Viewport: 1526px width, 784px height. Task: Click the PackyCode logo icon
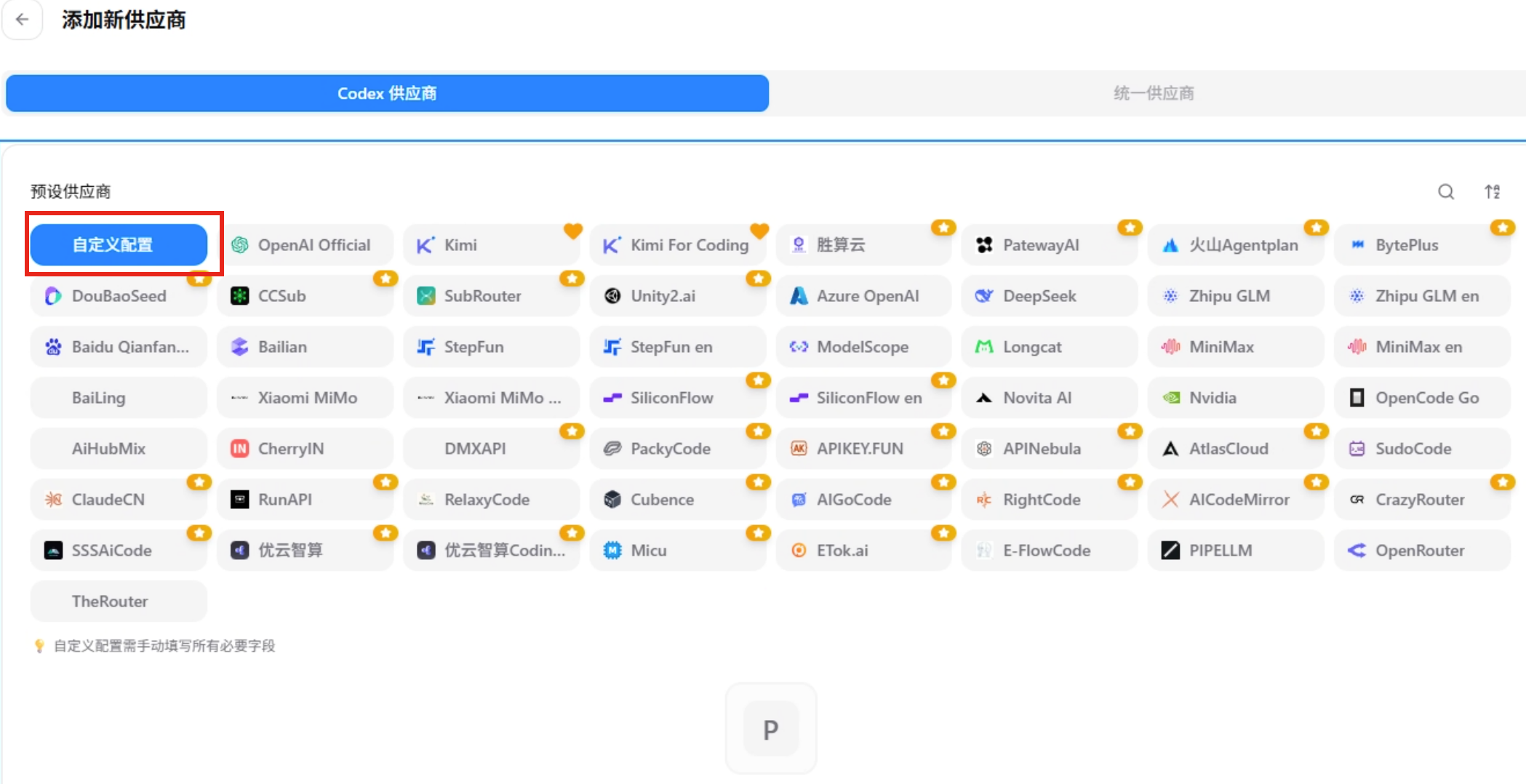pos(612,449)
